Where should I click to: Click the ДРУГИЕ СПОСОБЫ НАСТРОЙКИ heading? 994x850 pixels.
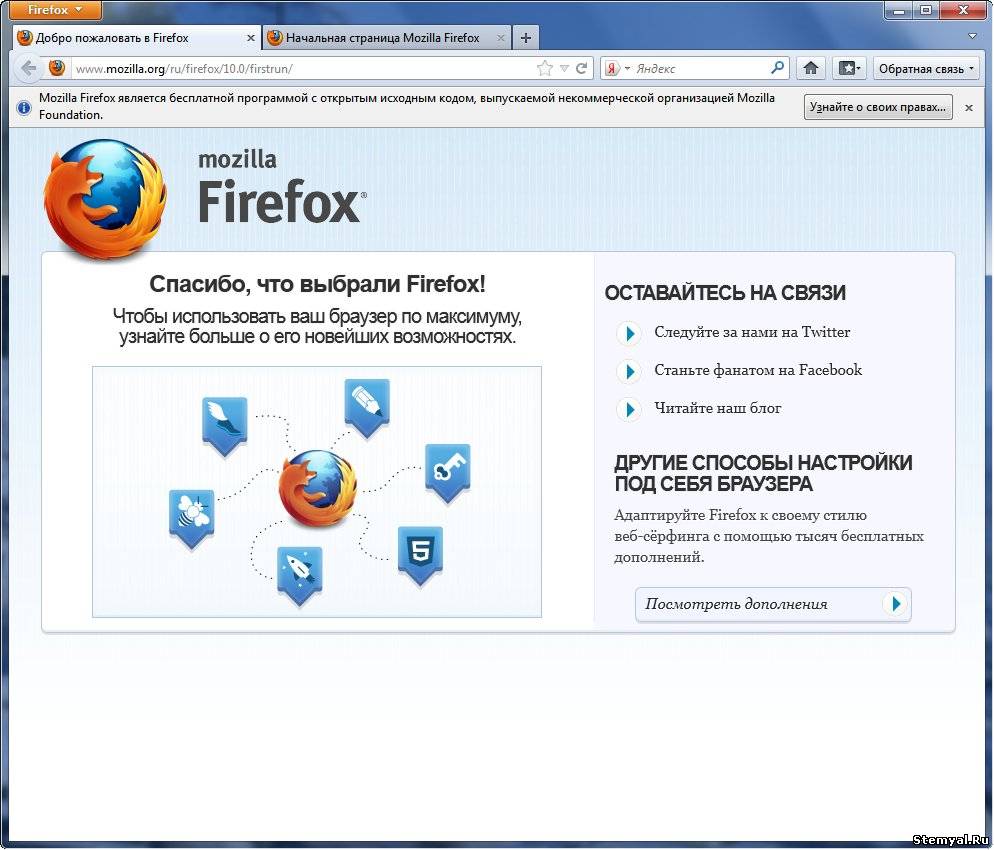pos(763,473)
